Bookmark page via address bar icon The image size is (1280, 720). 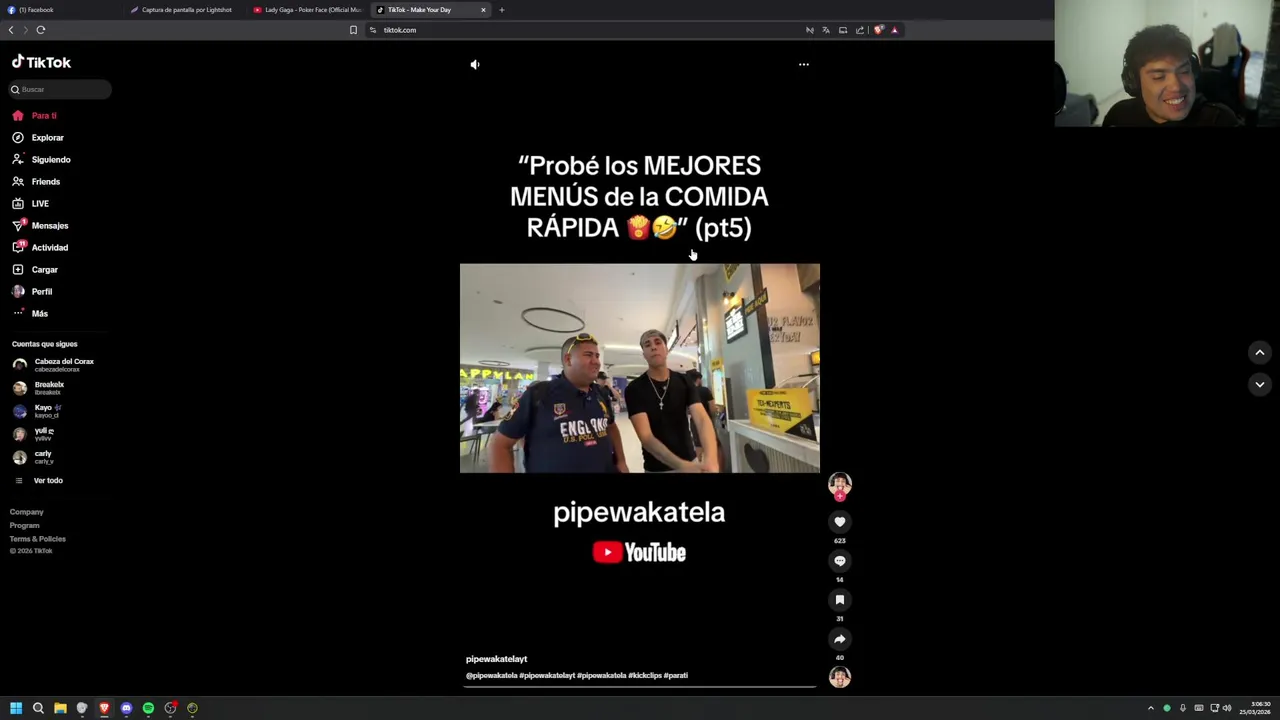[353, 30]
